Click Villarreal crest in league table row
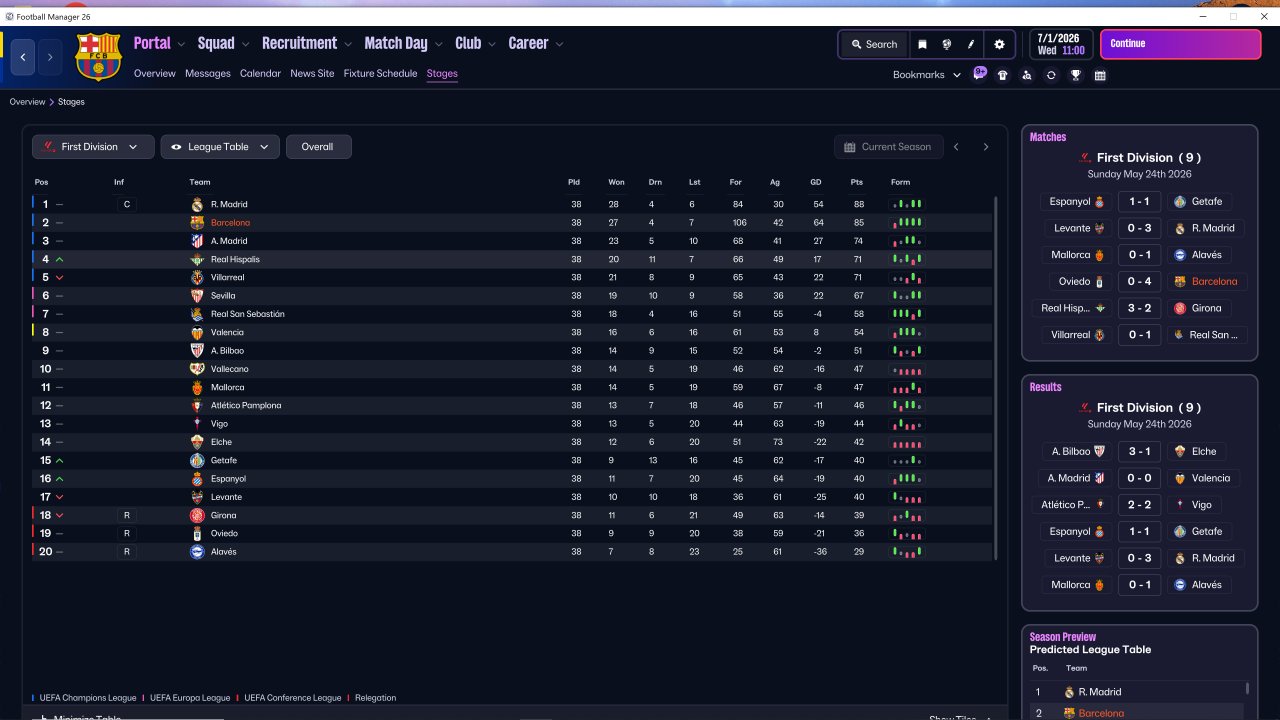 click(x=197, y=277)
